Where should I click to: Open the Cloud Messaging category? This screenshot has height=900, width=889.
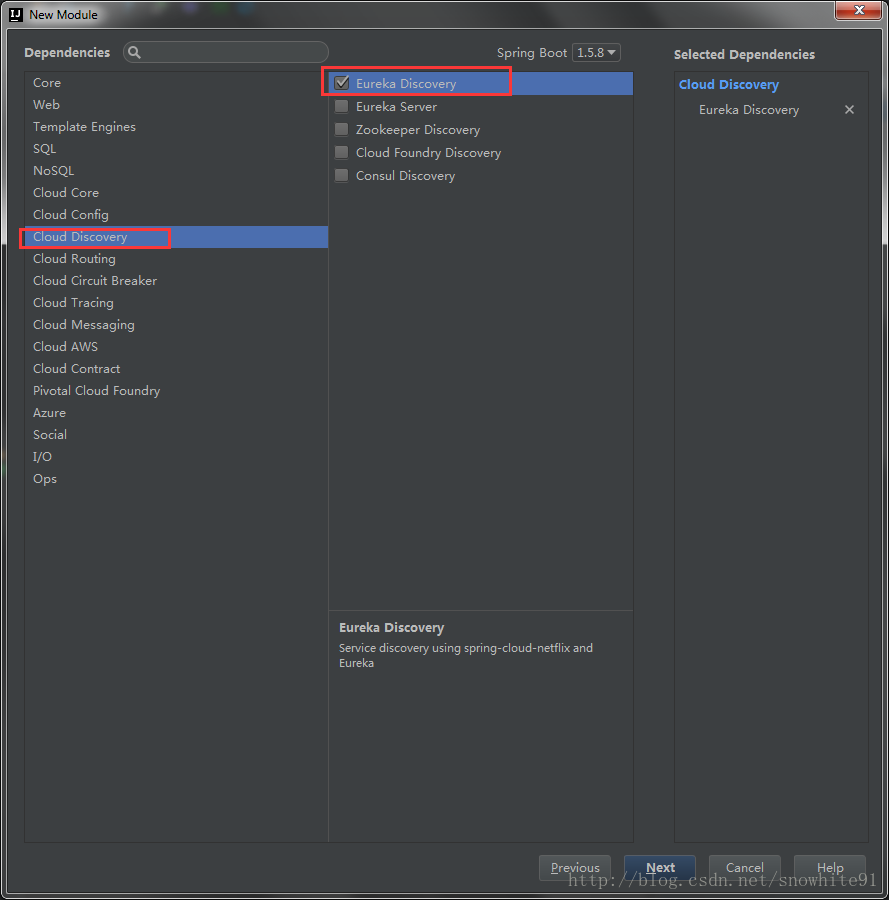tap(176, 325)
